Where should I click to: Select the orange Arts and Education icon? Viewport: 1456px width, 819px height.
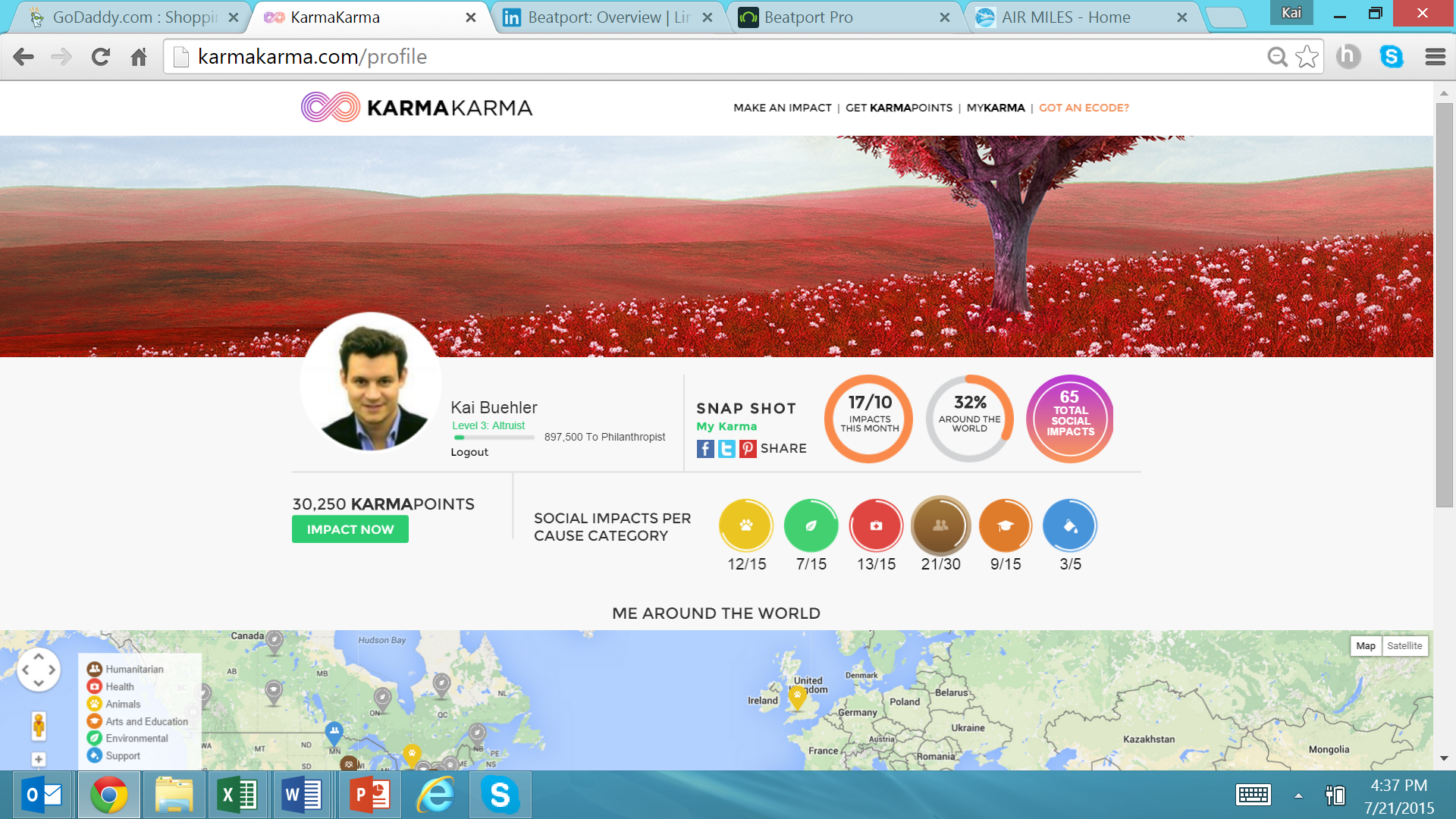[1006, 526]
